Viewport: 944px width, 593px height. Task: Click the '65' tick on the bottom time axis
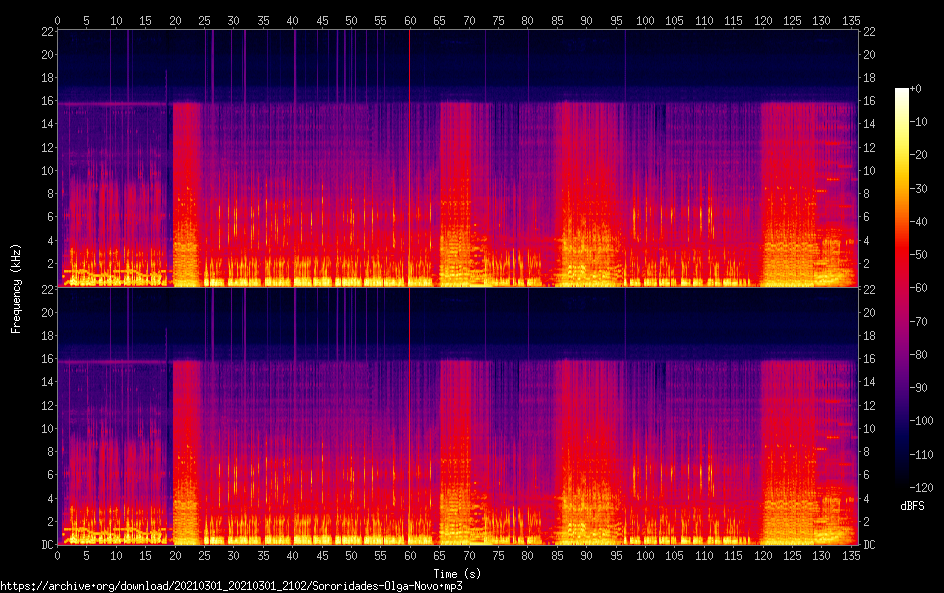439,555
